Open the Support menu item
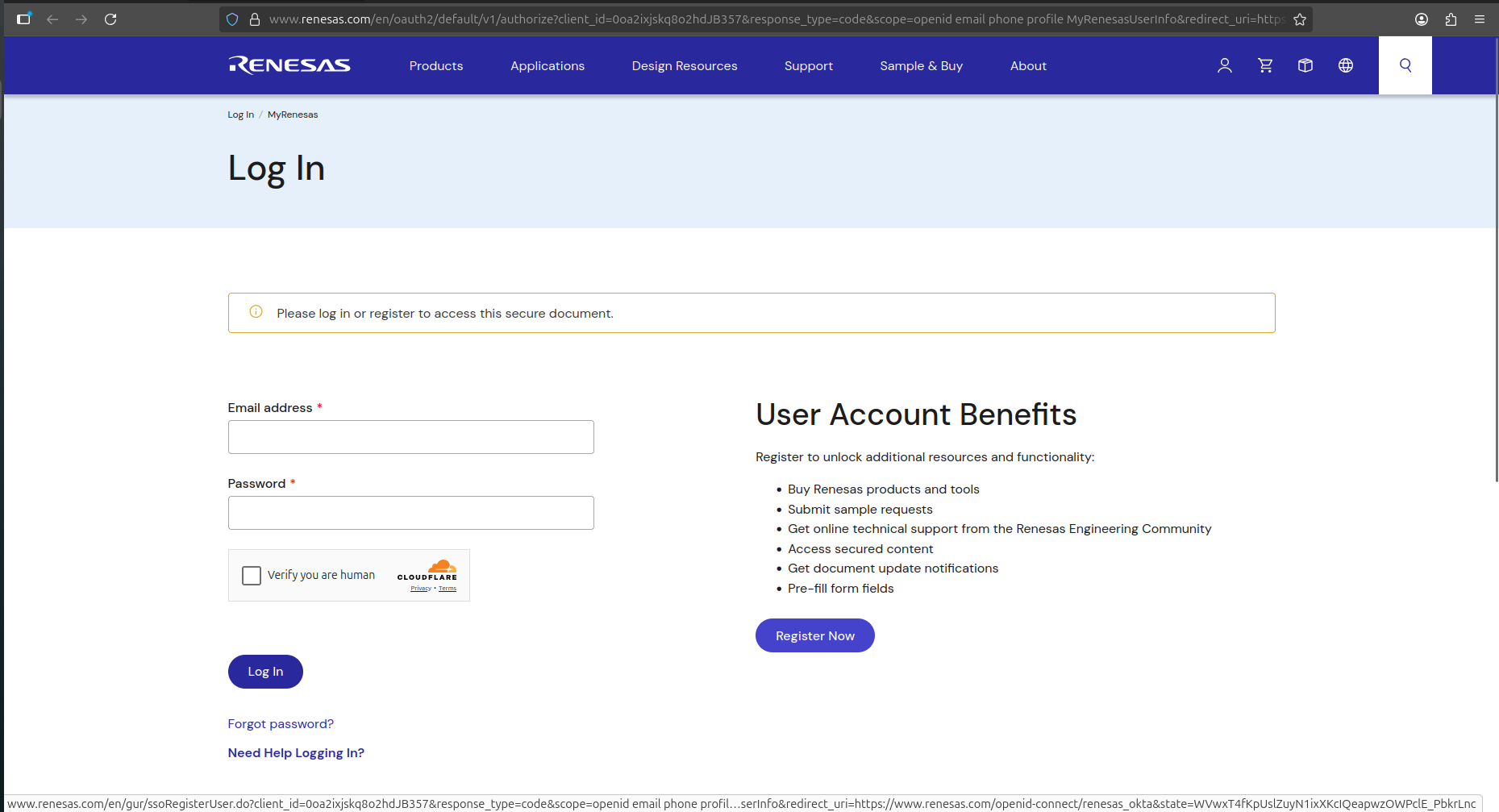1499x812 pixels. [x=808, y=66]
